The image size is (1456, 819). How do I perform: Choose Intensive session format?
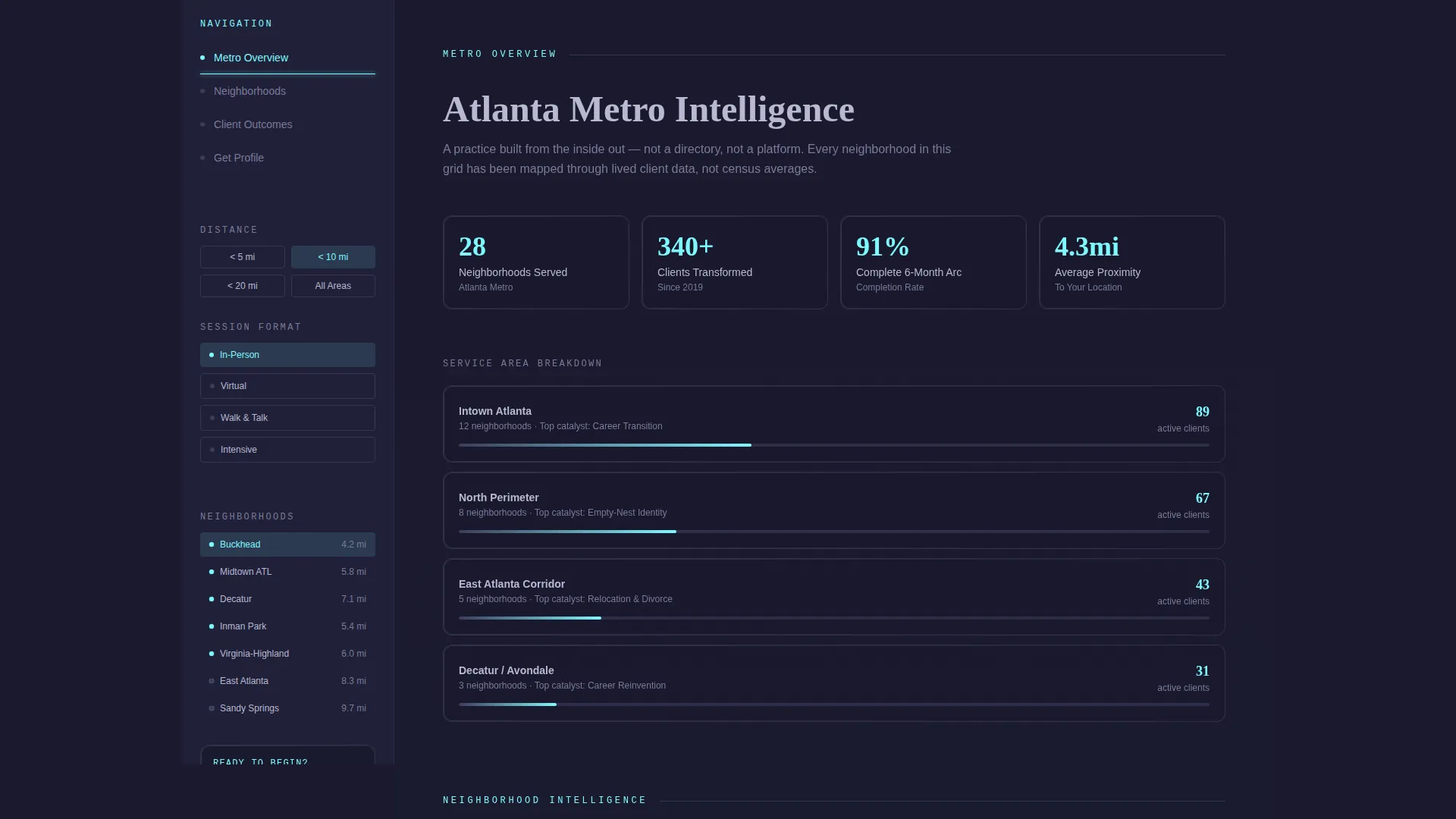[x=287, y=450]
